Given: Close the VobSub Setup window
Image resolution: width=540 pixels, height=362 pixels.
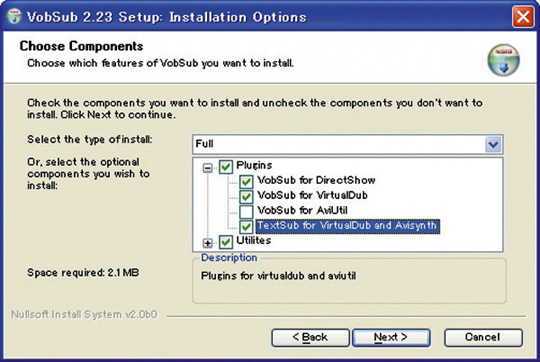Looking at the screenshot, I should click(522, 17).
